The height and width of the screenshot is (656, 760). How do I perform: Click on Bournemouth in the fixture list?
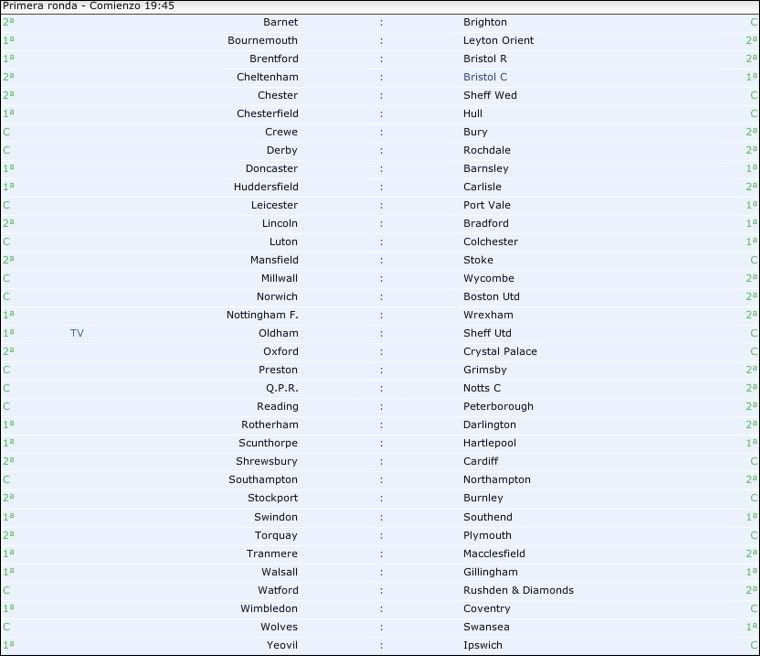(x=262, y=40)
